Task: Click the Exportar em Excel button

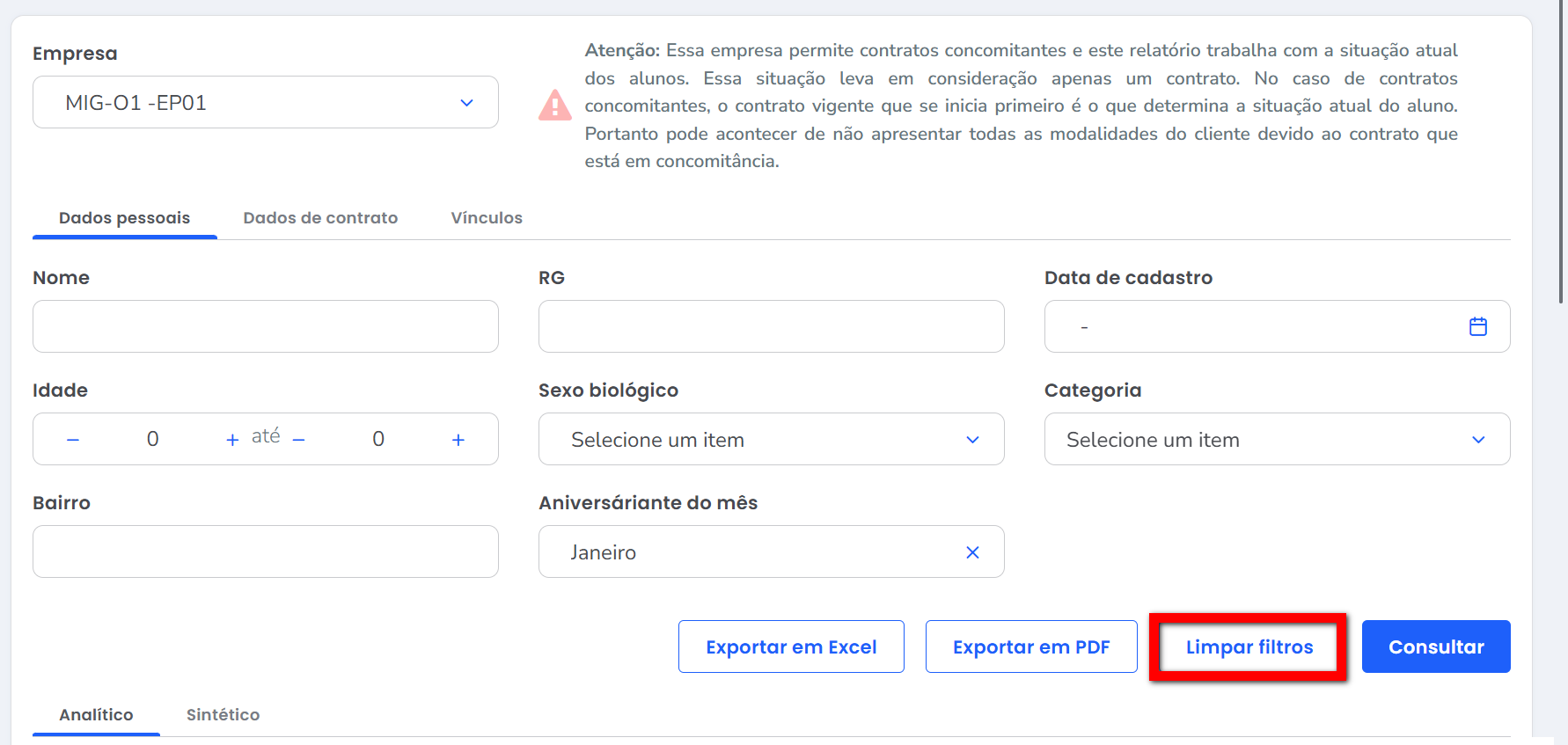Action: [791, 647]
